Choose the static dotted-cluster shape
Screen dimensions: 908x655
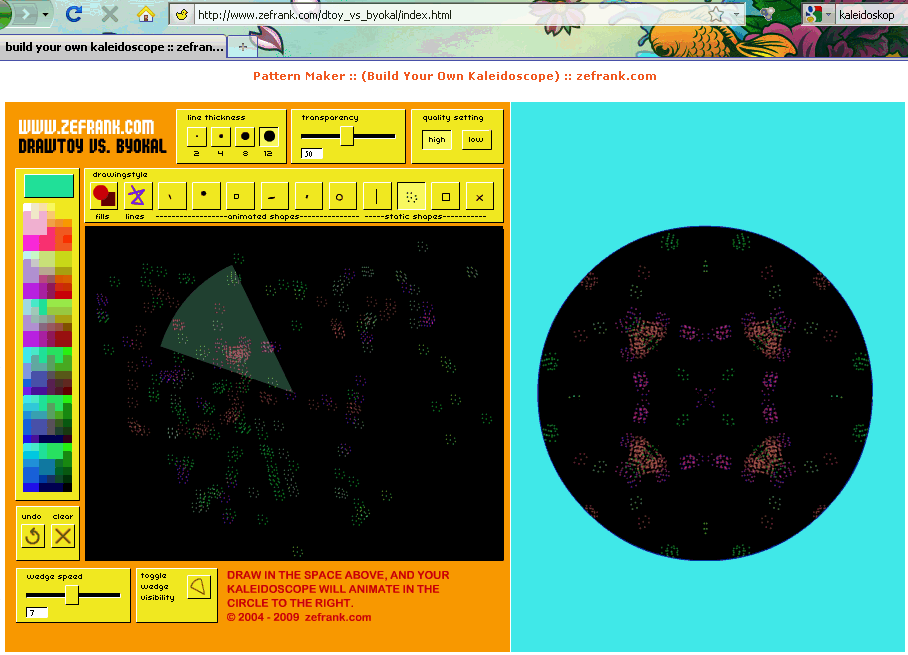[411, 197]
